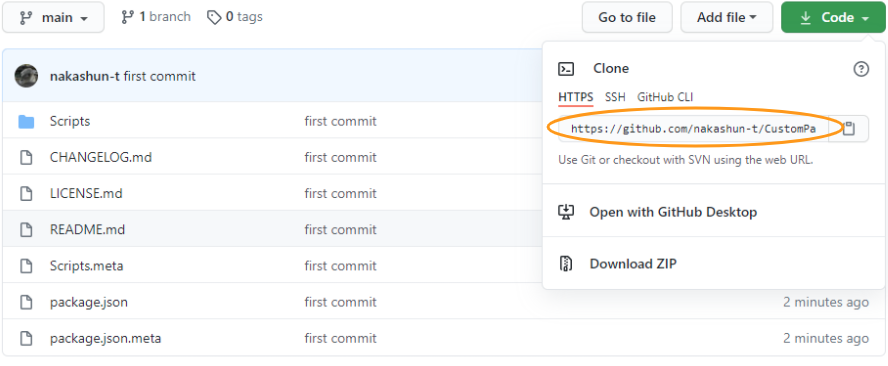Click the Clone help question icon
The width and height of the screenshot is (888, 366).
[861, 69]
